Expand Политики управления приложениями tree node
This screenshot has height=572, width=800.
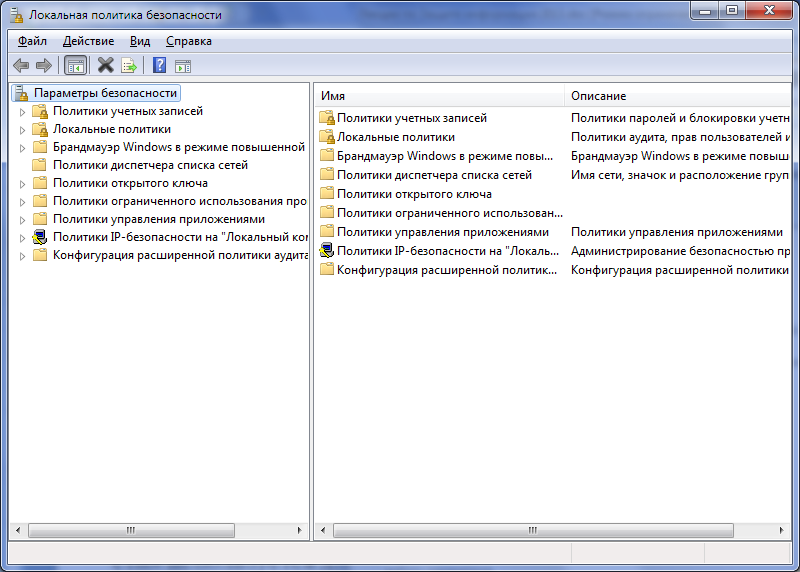pos(22,220)
